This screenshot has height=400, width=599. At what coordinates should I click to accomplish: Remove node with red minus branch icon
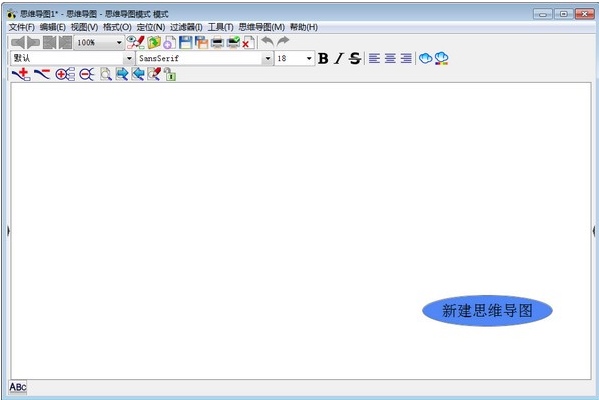(42, 74)
